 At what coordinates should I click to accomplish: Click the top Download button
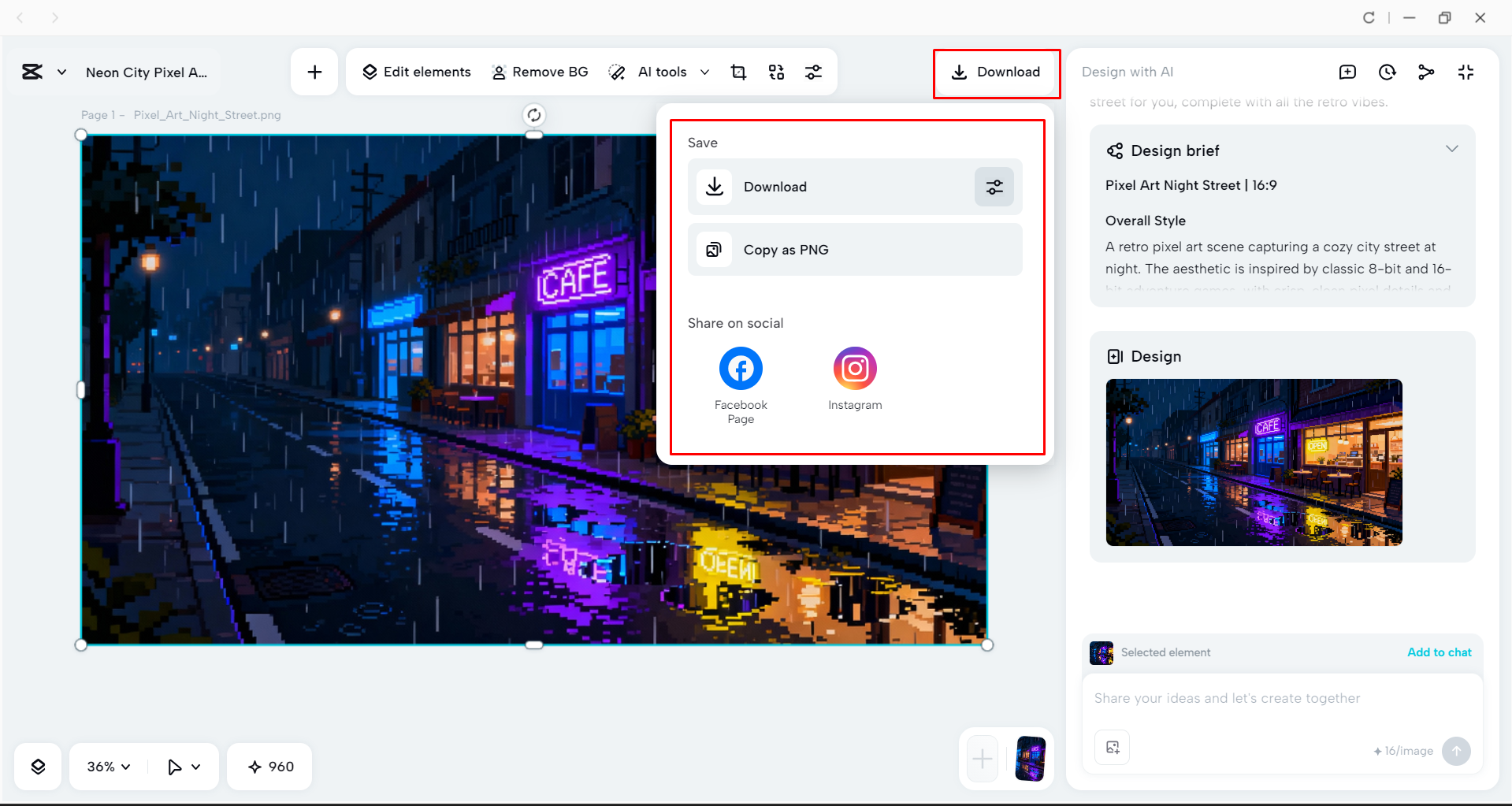(x=996, y=72)
